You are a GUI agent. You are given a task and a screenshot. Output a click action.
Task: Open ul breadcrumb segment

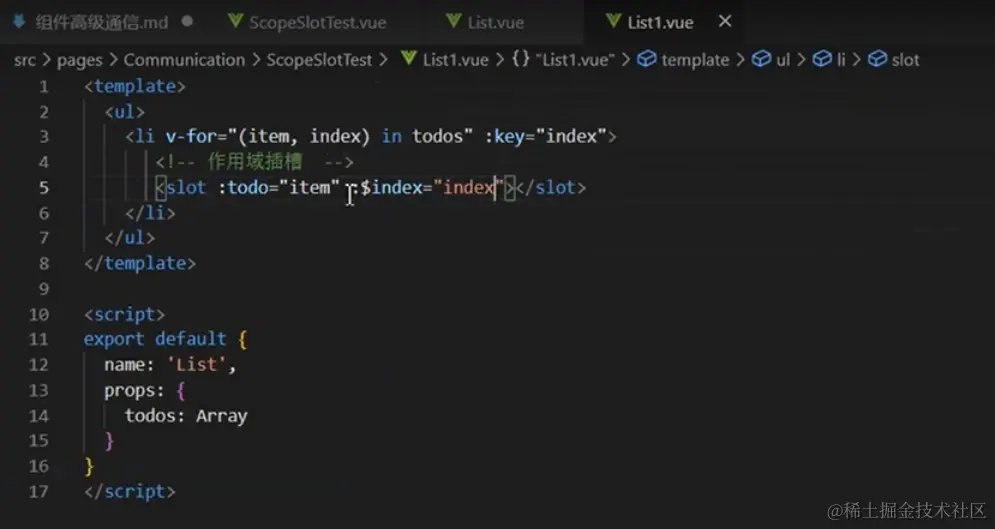(x=783, y=60)
